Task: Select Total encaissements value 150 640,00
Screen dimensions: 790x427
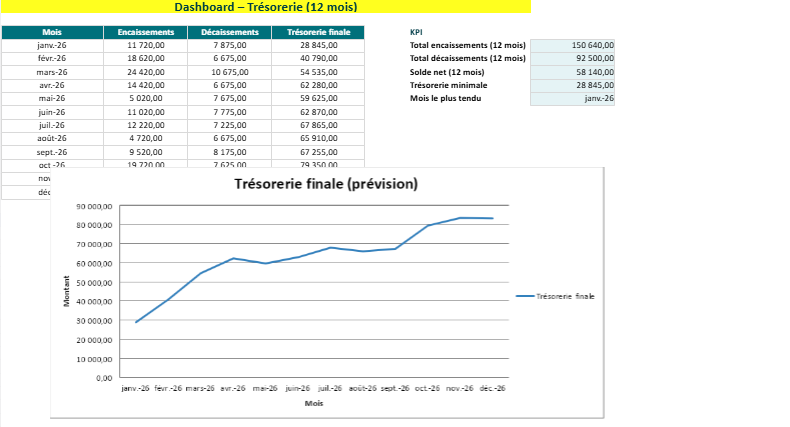Action: (573, 45)
